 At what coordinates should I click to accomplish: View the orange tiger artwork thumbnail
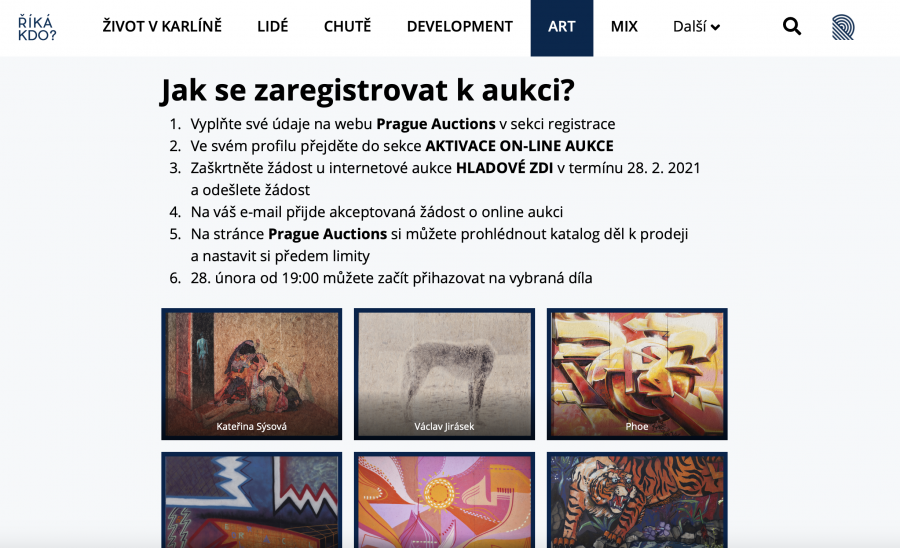coord(637,500)
